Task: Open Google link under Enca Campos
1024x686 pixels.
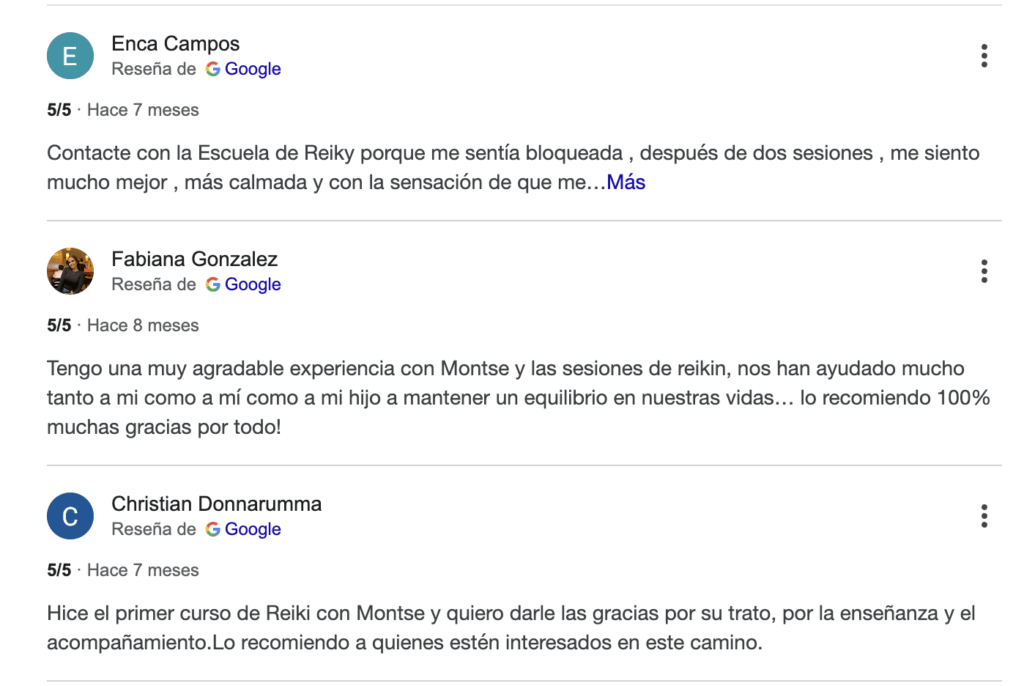Action: pyautogui.click(x=243, y=69)
